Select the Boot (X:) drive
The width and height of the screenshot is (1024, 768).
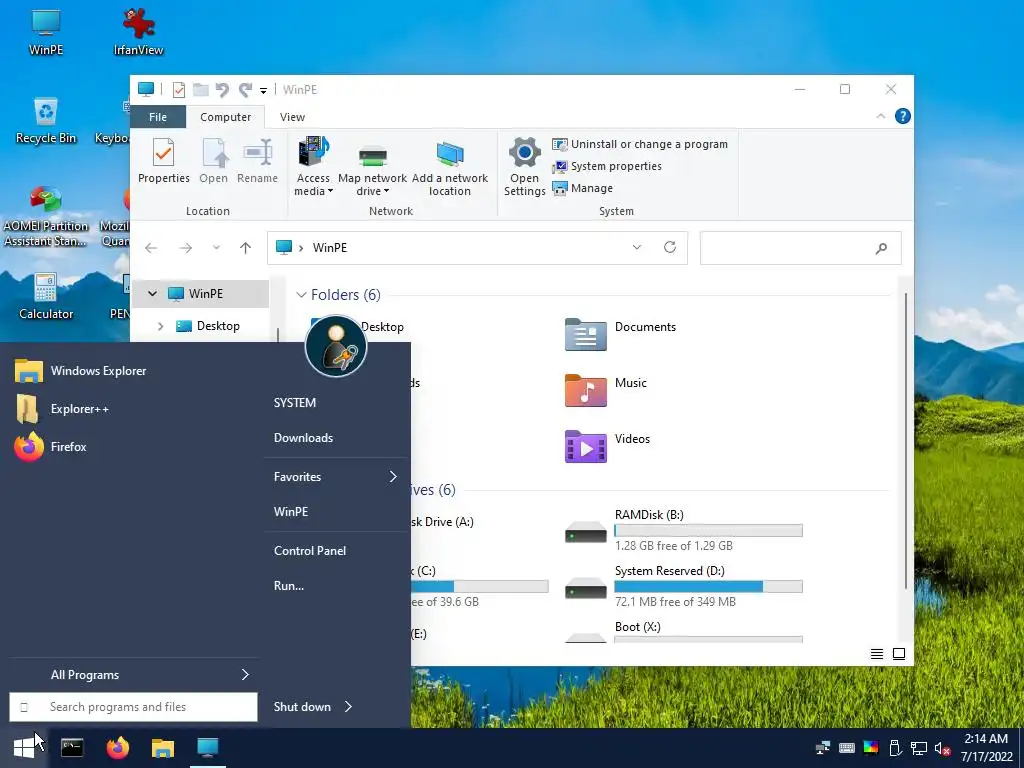[x=684, y=631]
